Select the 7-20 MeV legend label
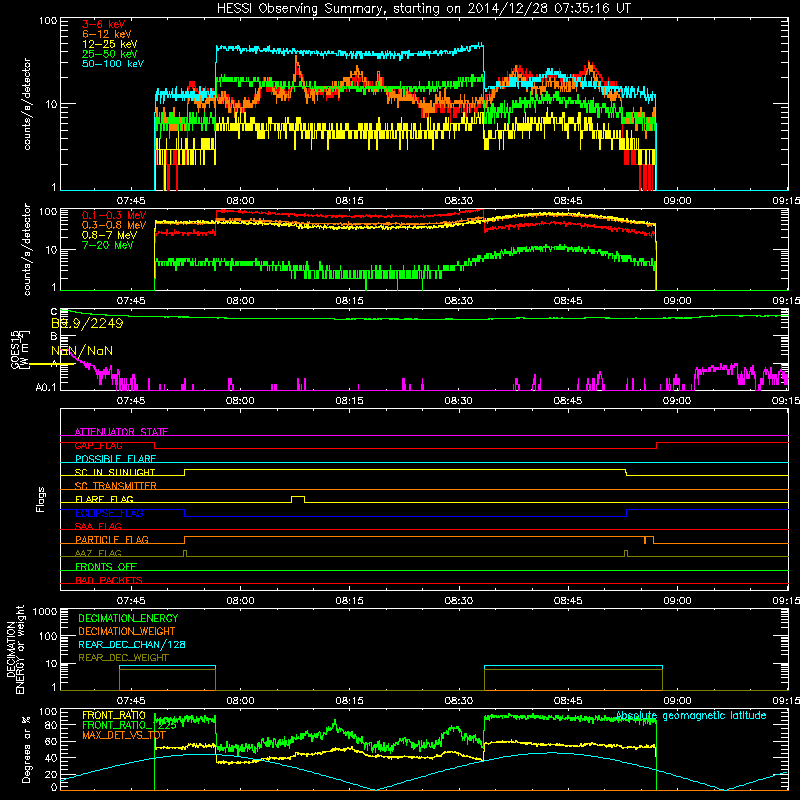This screenshot has height=800, width=800. pyautogui.click(x=108, y=245)
